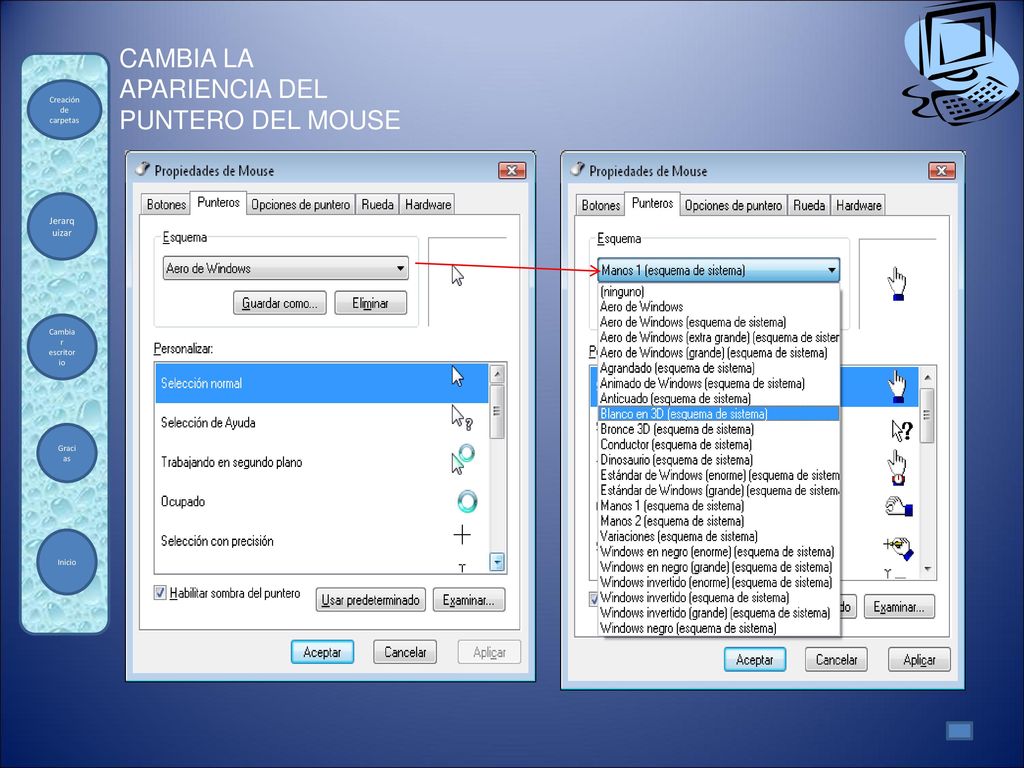The width and height of the screenshot is (1024, 768).
Task: Choose Windows negro (esquema de sistema) option
Action: coord(718,628)
